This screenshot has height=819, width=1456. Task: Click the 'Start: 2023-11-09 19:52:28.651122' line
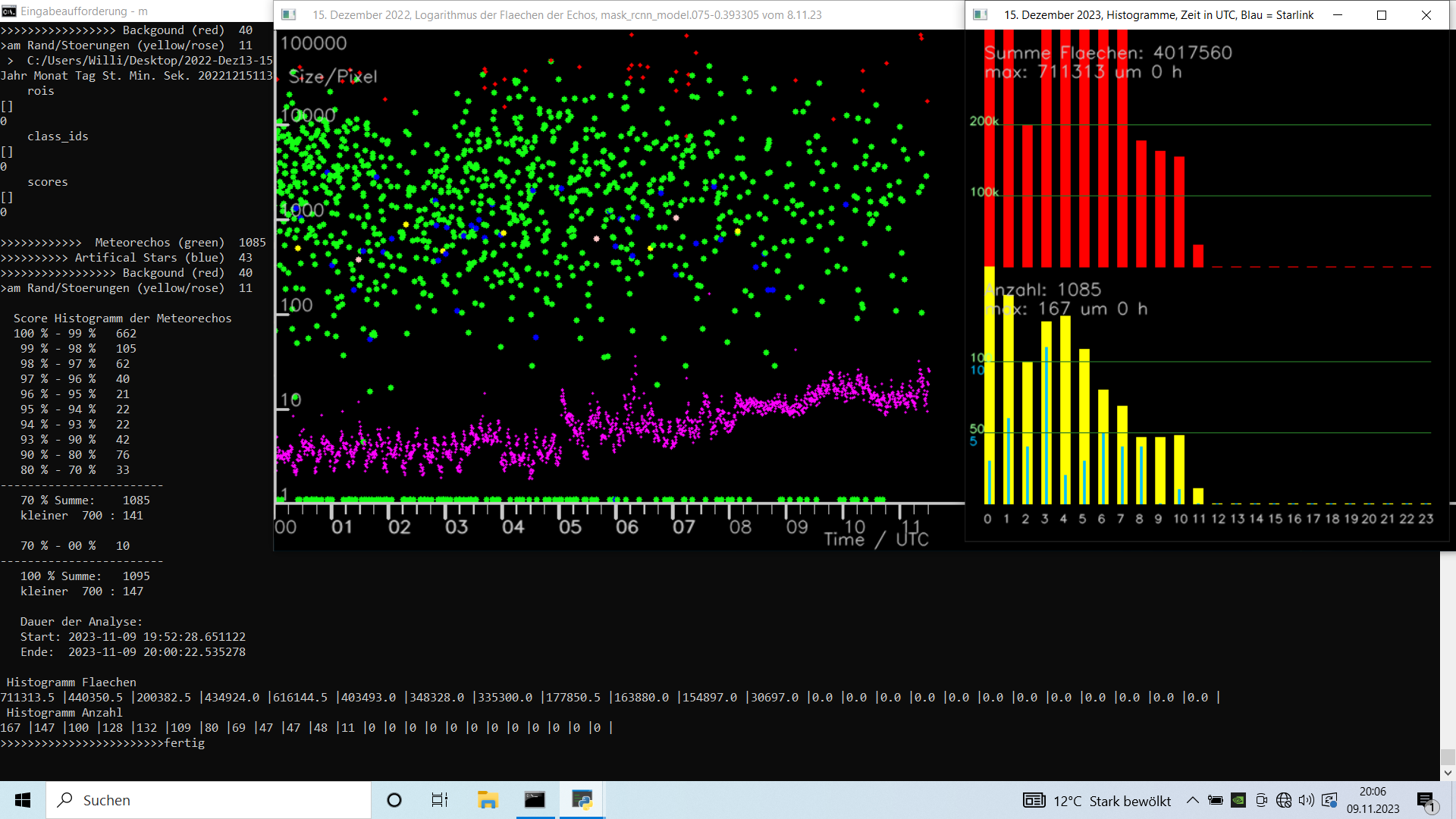[x=133, y=637]
